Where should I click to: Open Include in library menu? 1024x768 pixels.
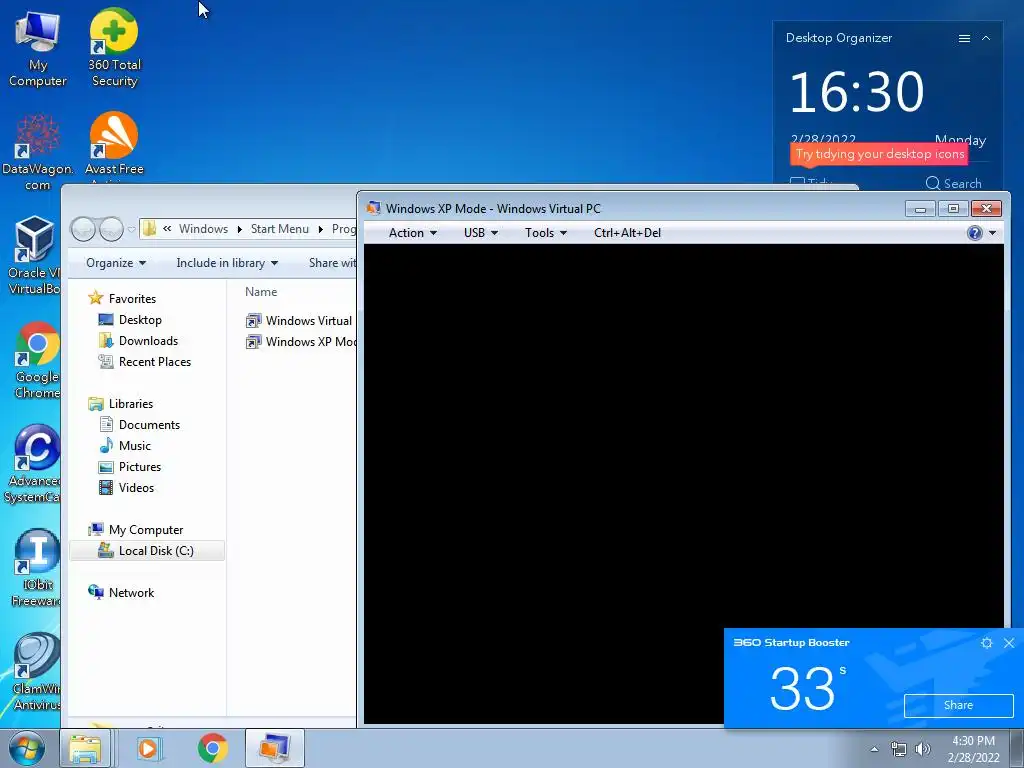[227, 263]
